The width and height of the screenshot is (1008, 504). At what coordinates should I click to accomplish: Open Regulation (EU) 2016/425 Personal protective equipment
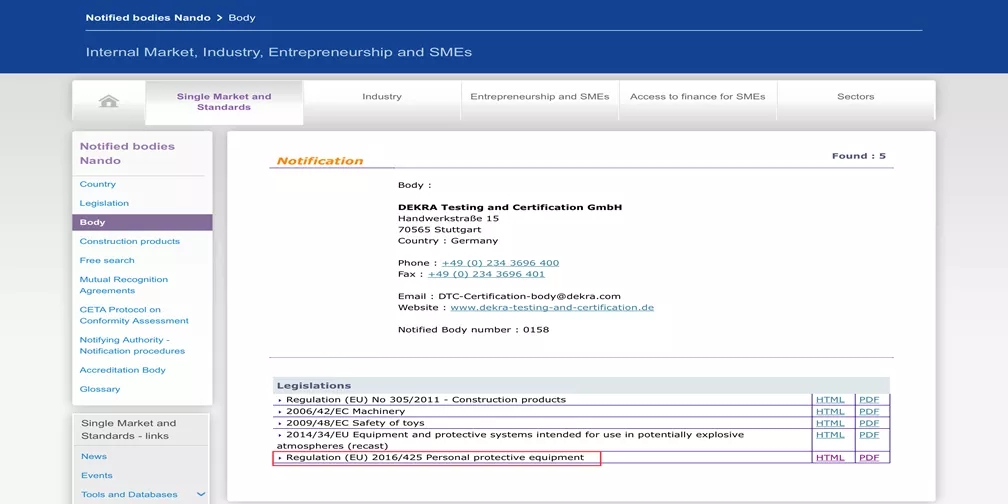tap(435, 458)
